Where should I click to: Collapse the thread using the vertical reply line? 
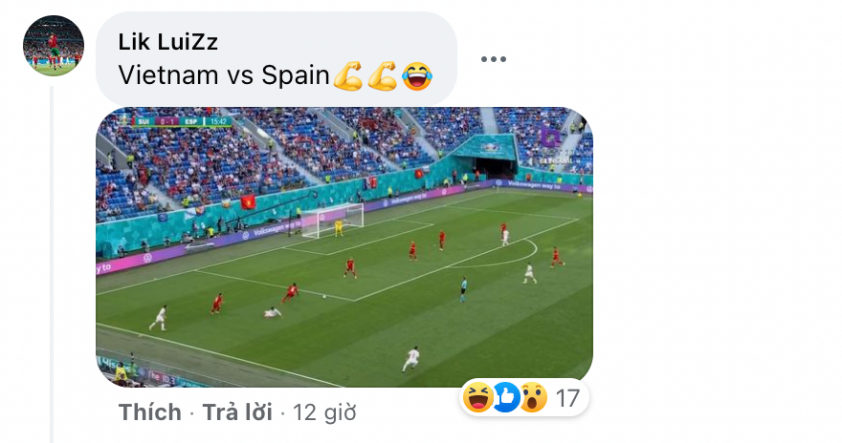pyautogui.click(x=52, y=263)
